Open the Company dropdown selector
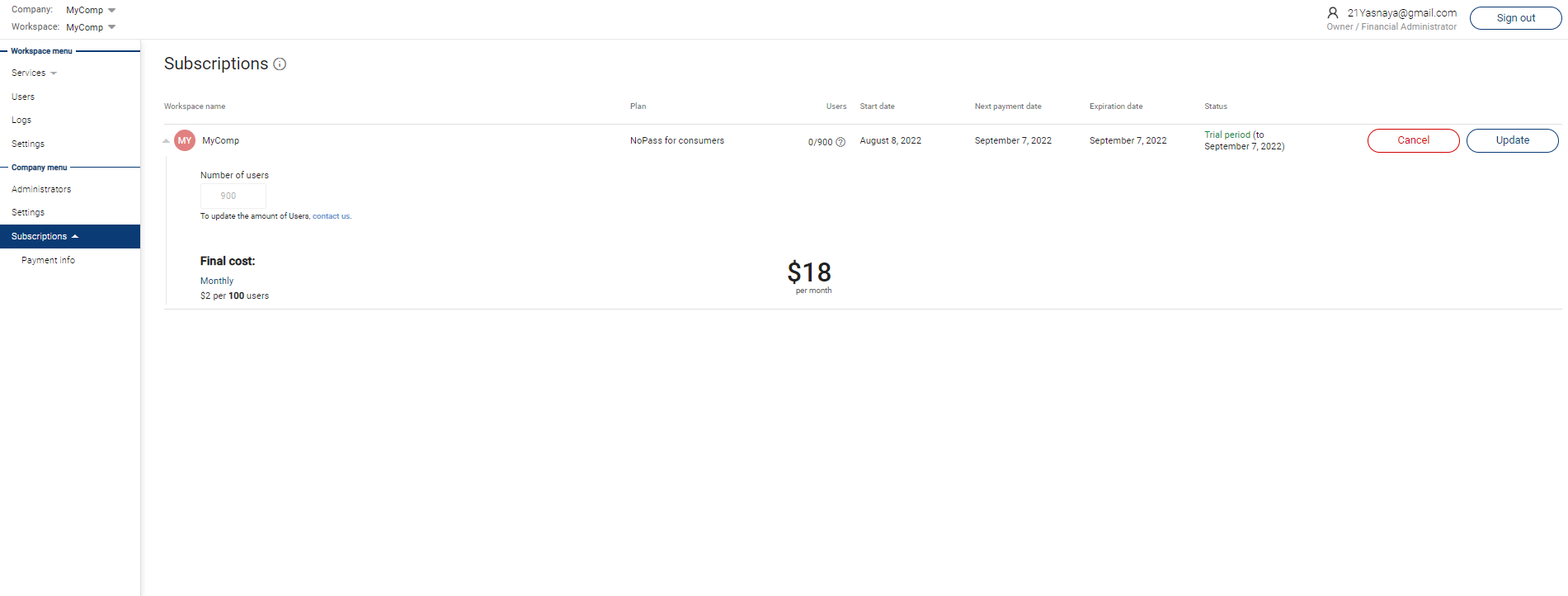The image size is (1568, 596). 91,10
